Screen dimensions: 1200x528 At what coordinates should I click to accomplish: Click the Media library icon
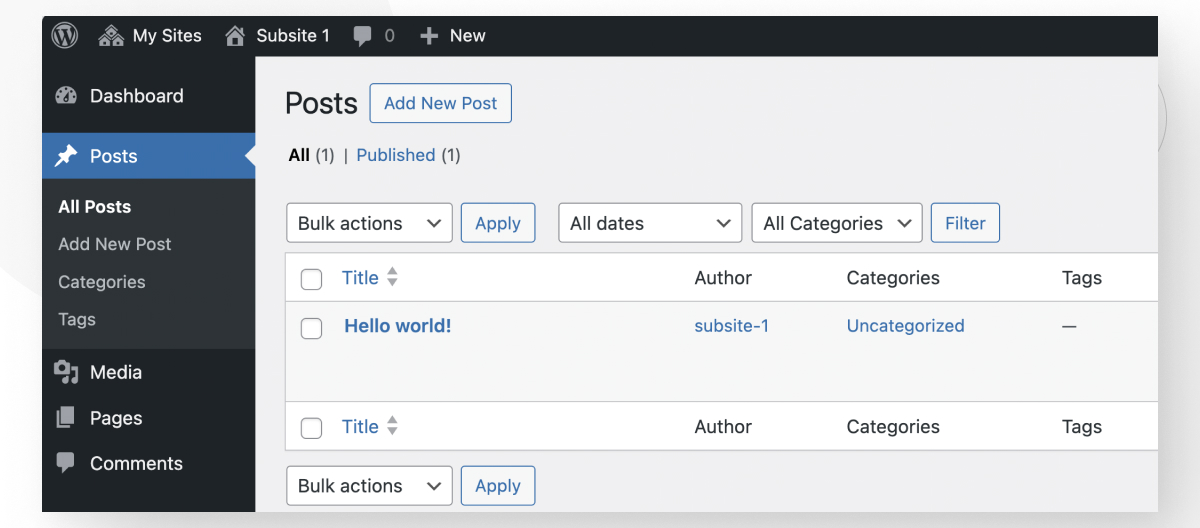(x=66, y=372)
